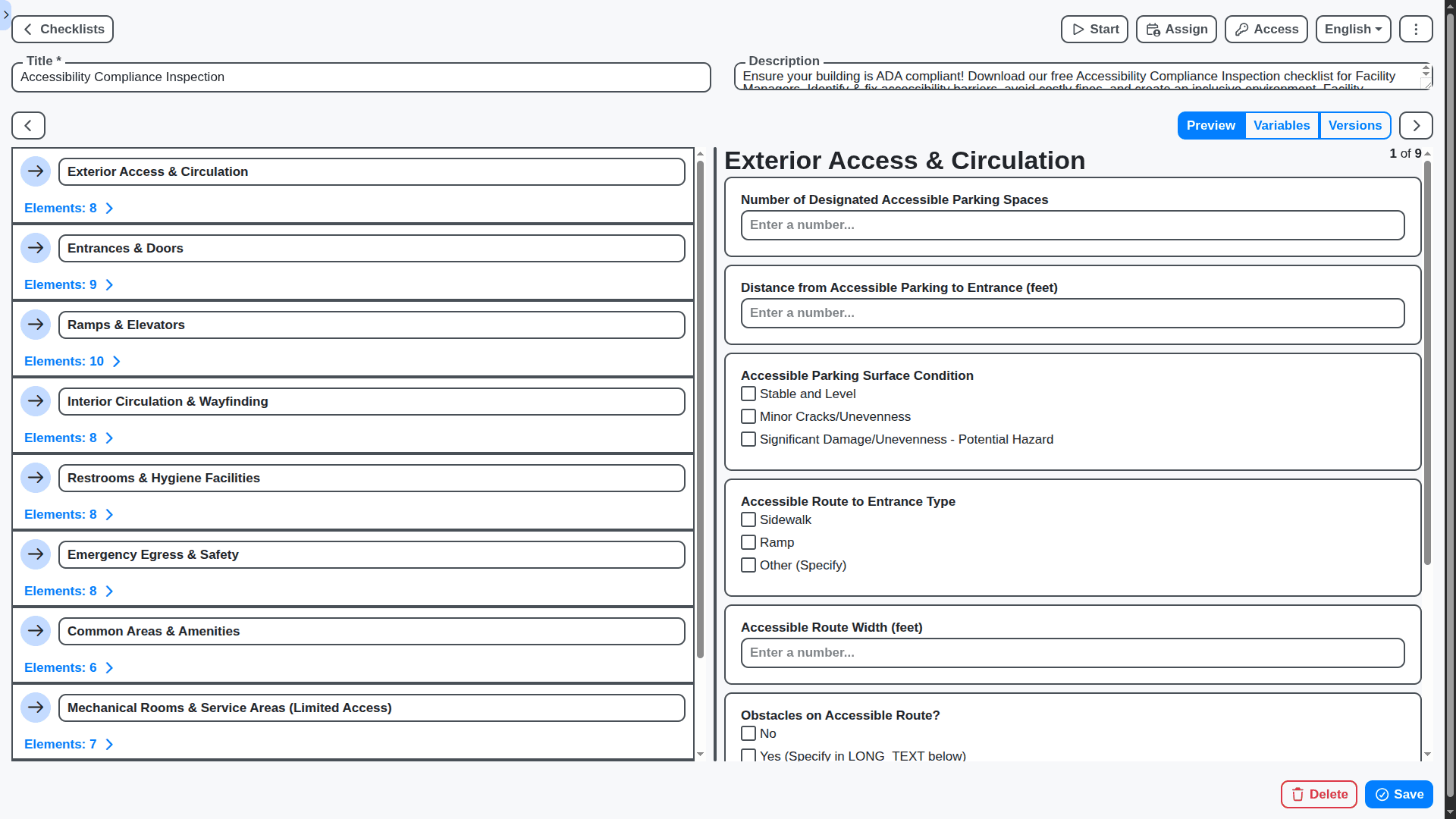Select the arrow icon for Ramps & Elevators
1456x819 pixels.
36,325
